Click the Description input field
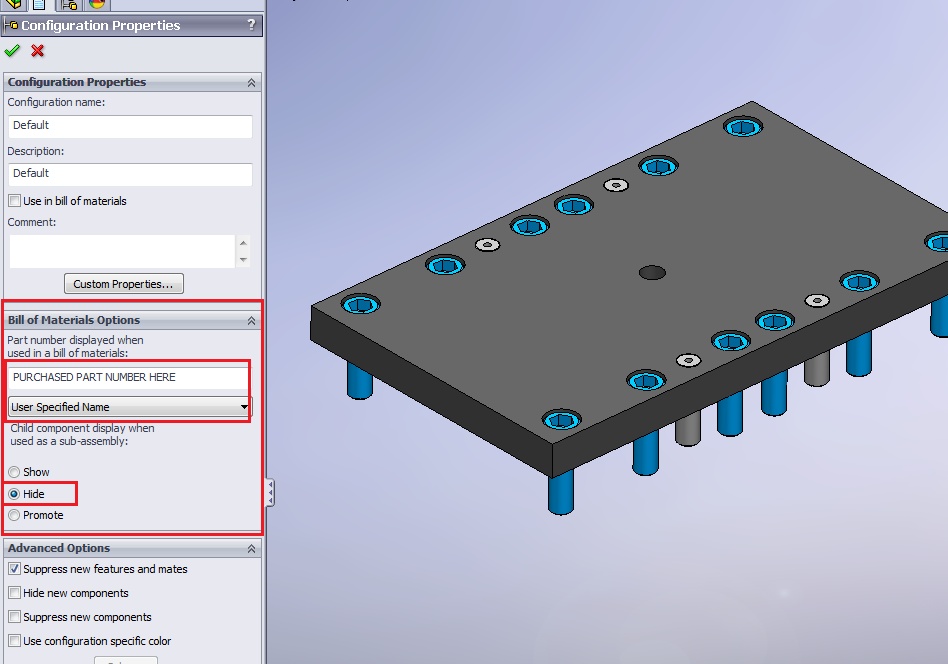The image size is (948, 664). 130,174
